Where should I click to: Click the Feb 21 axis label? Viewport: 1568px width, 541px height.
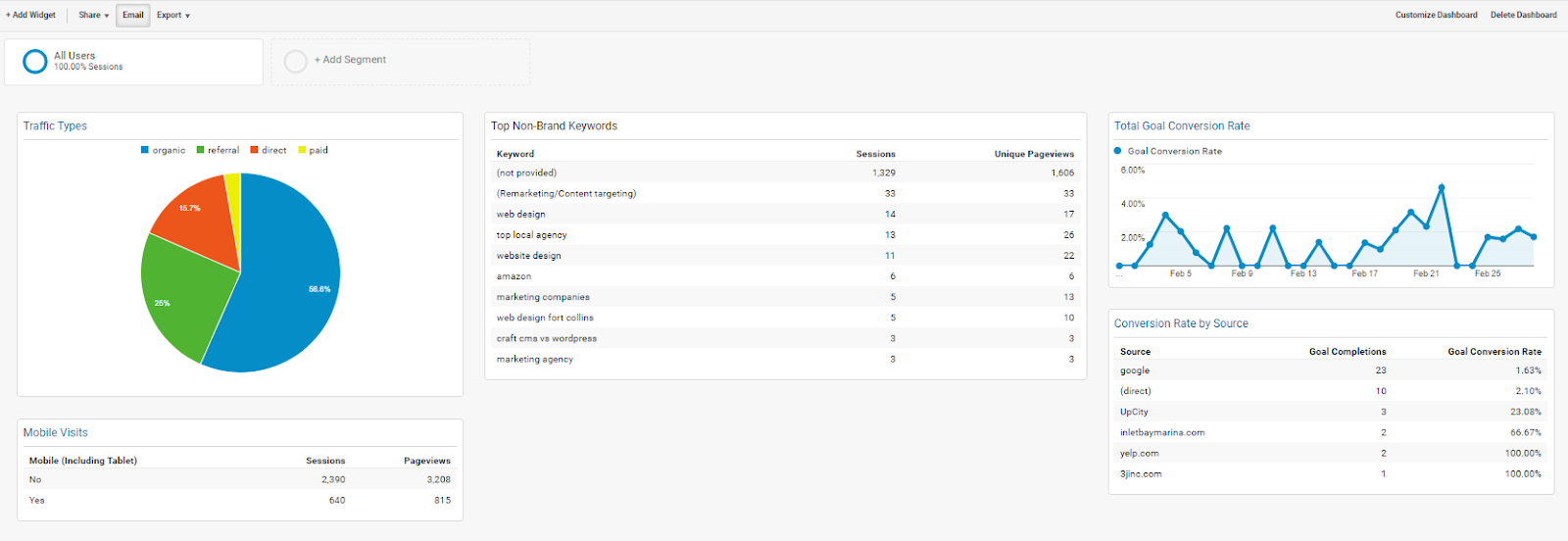[1426, 273]
